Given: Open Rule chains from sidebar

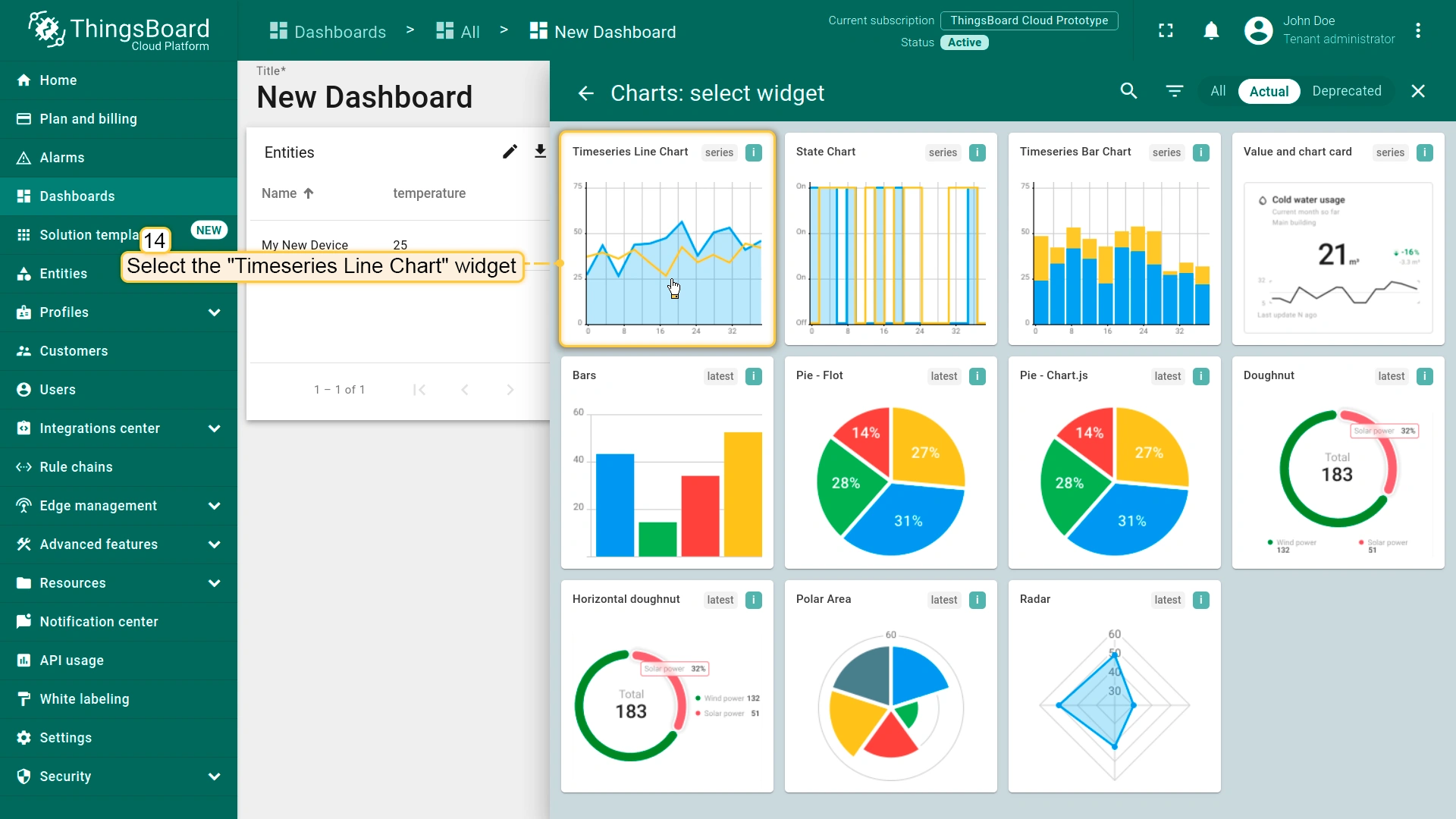Looking at the screenshot, I should (76, 467).
